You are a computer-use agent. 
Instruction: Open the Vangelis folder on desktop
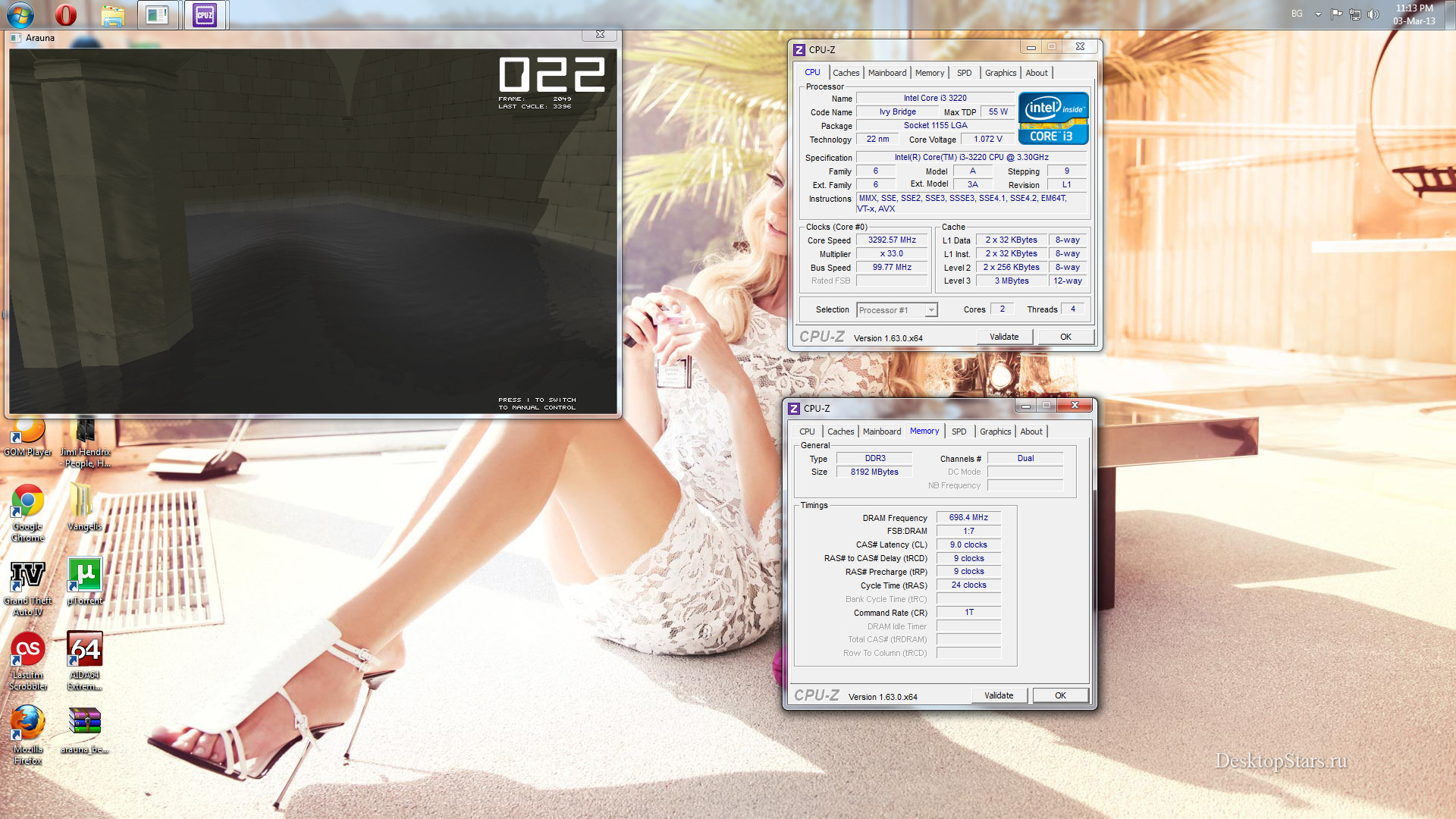point(82,501)
